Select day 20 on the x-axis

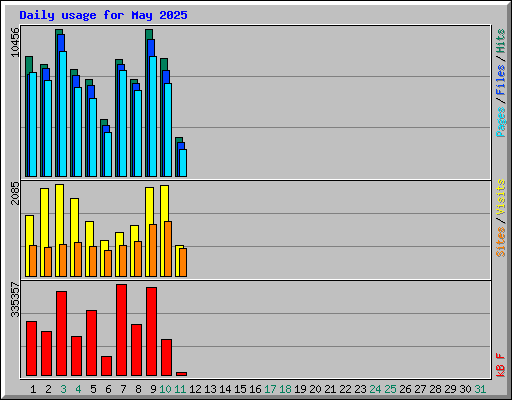pos(315,389)
